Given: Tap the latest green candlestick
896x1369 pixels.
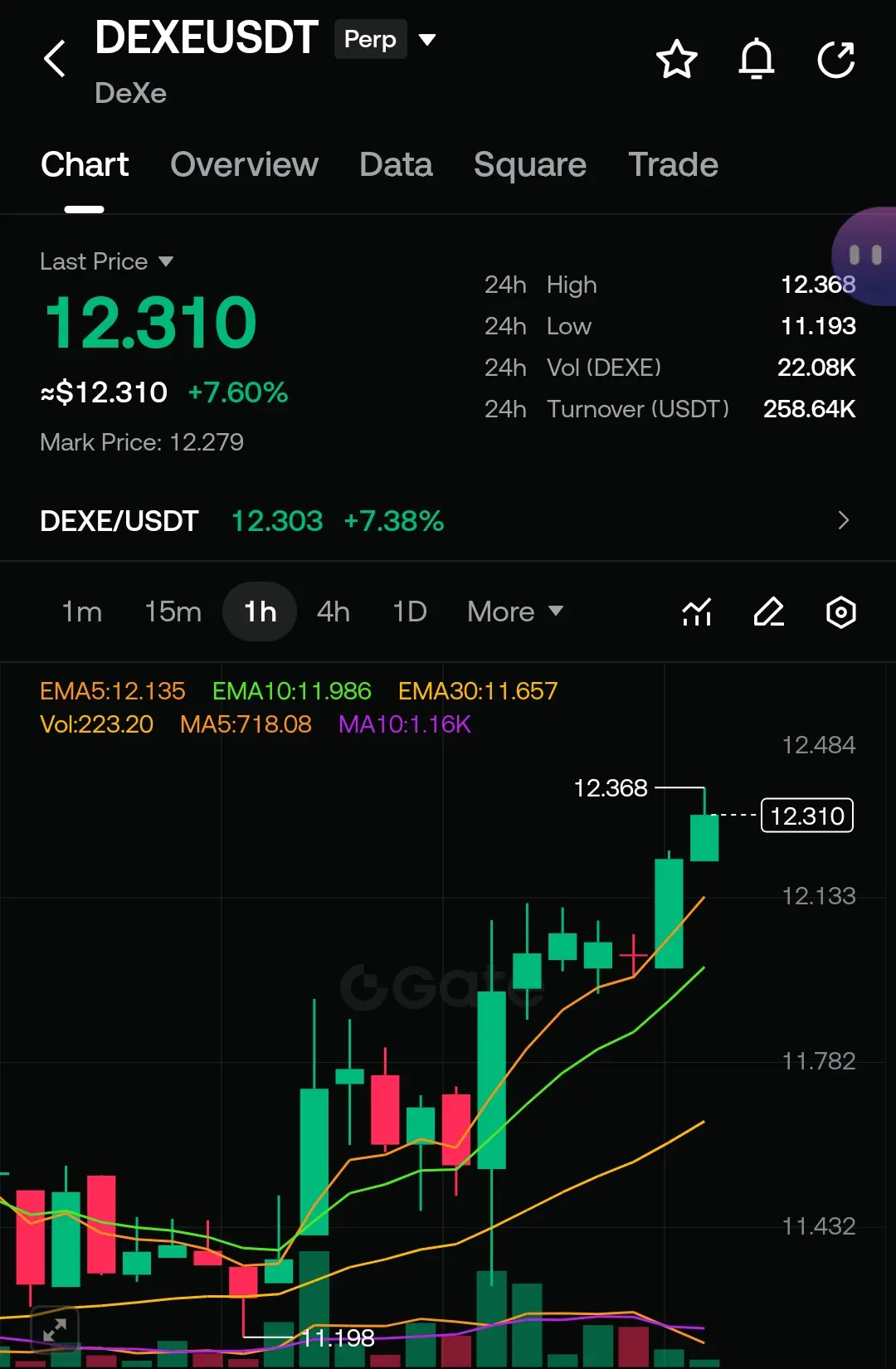Looking at the screenshot, I should coord(704,837).
